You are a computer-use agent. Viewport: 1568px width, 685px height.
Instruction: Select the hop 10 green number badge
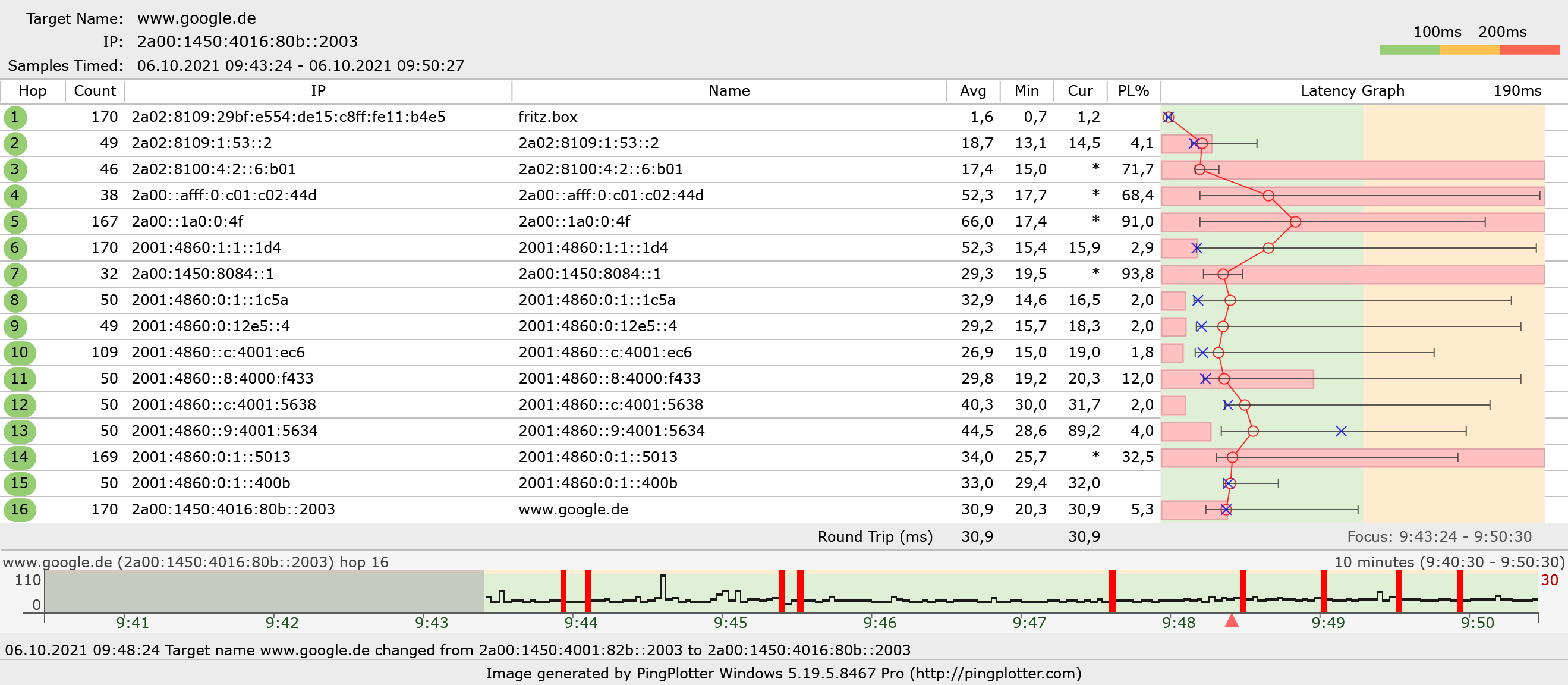[20, 353]
